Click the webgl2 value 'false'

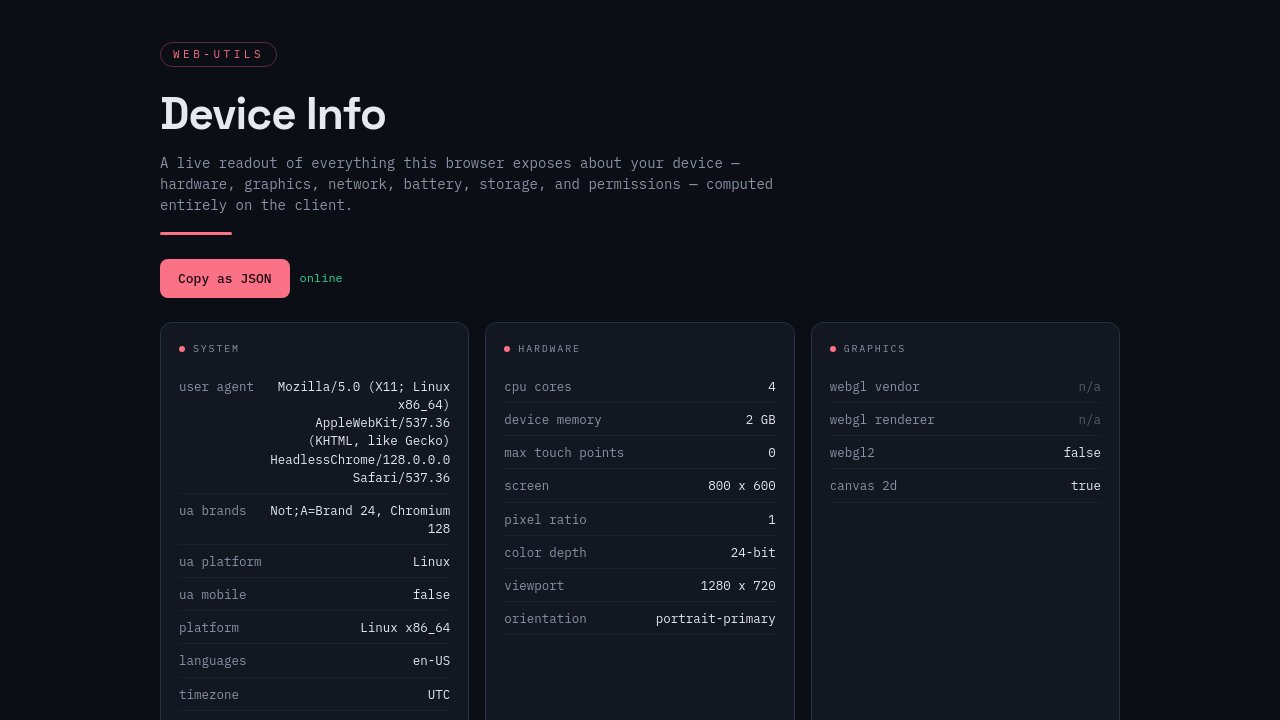(x=1082, y=453)
